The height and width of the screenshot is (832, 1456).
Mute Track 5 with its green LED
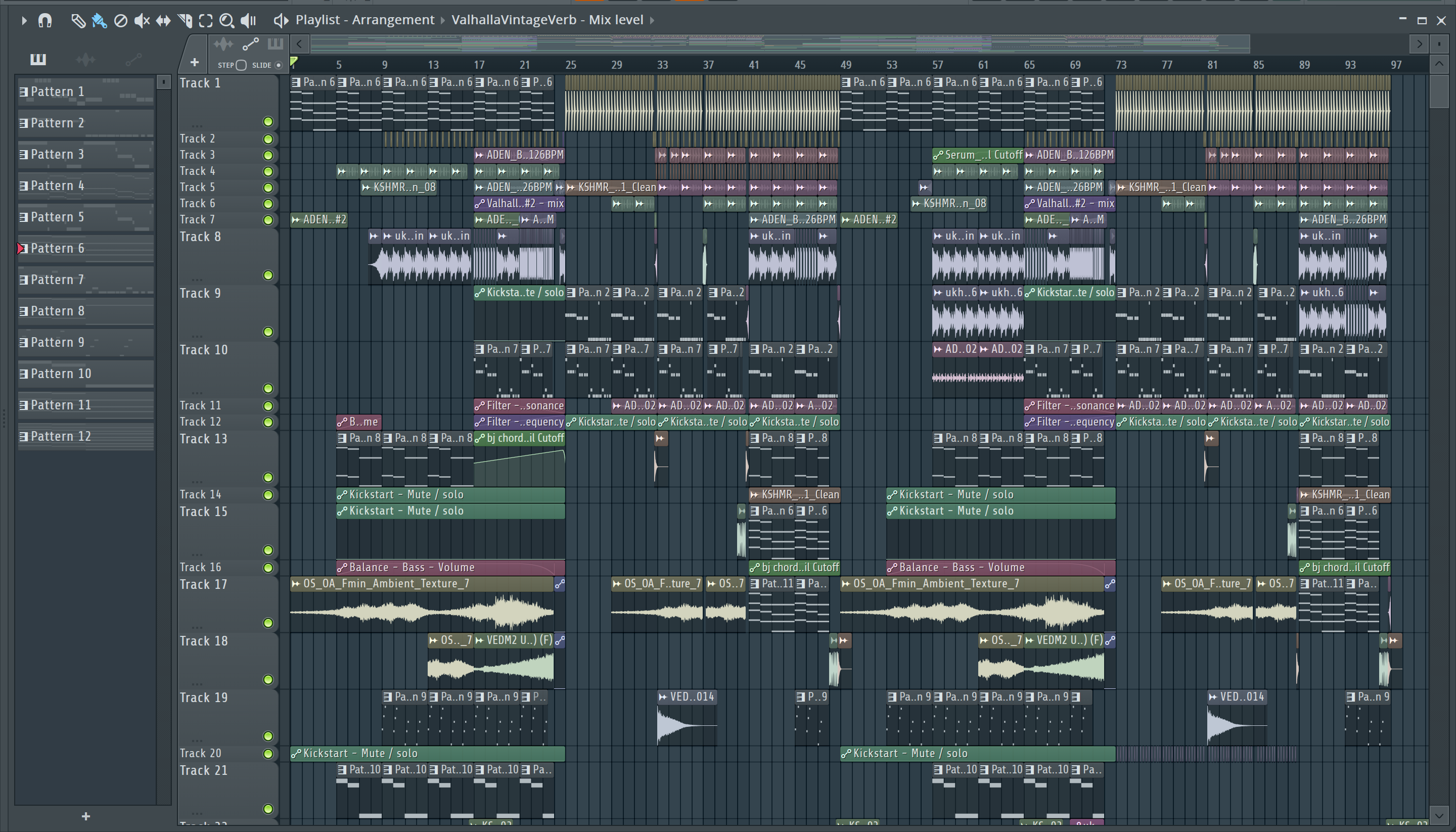[x=268, y=188]
